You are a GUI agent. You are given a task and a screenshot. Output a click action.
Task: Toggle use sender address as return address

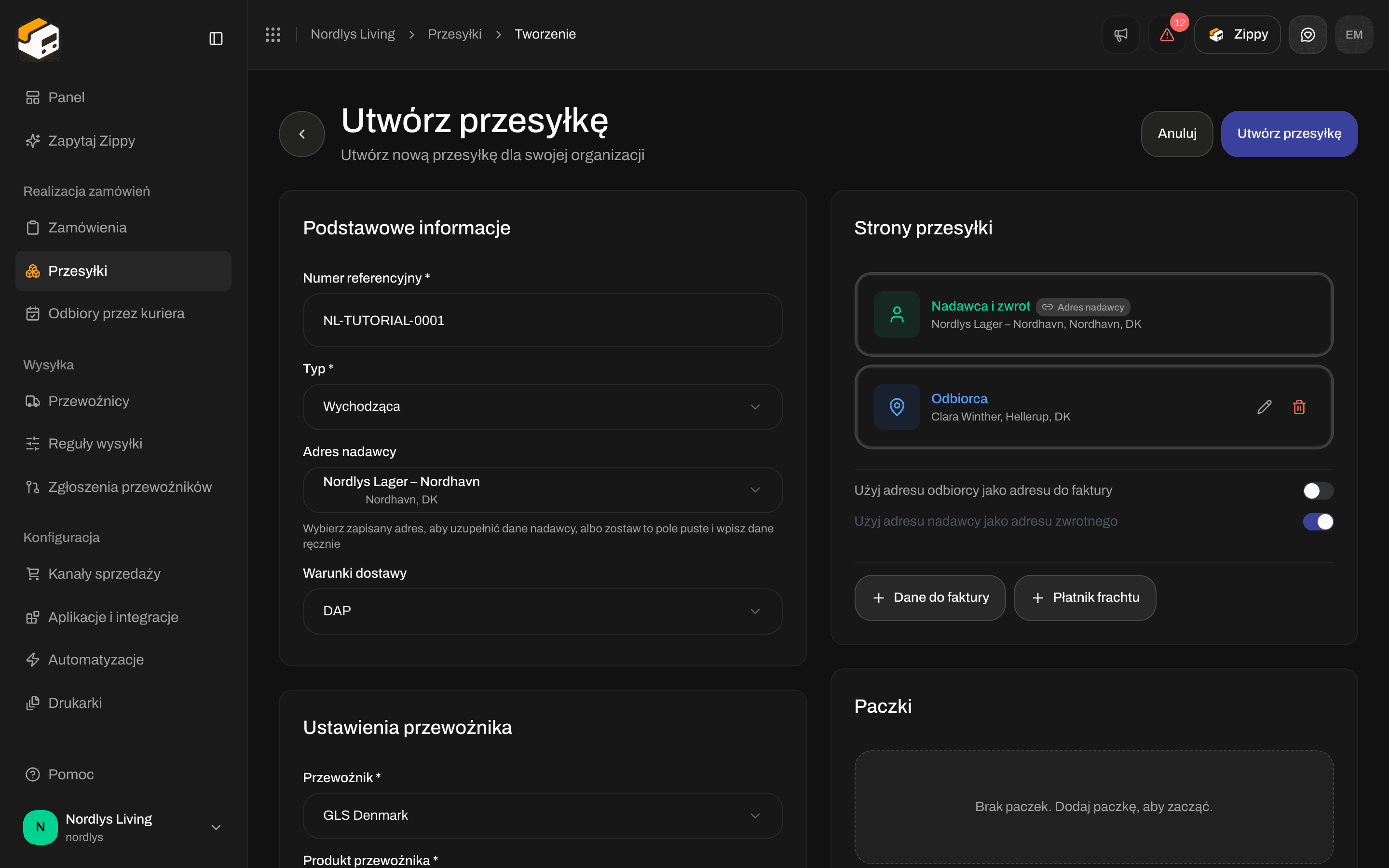[1318, 522]
